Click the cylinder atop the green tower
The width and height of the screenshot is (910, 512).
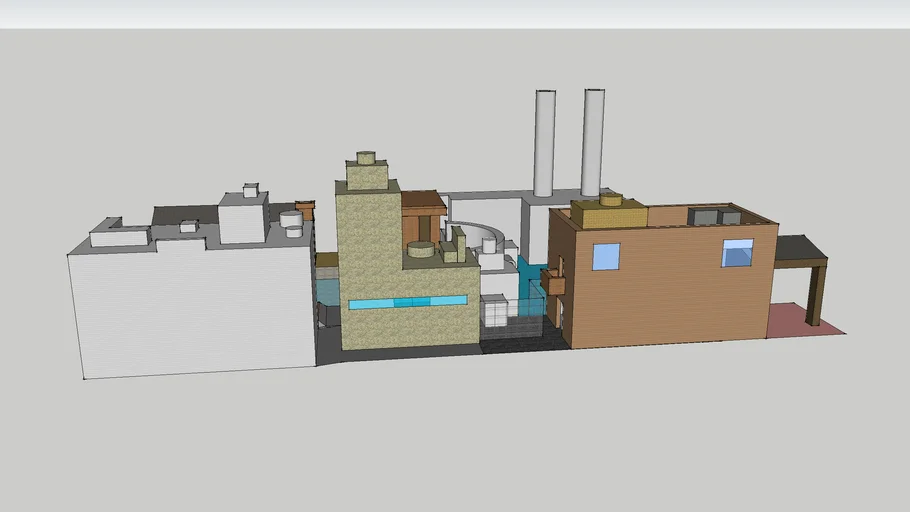[366, 157]
